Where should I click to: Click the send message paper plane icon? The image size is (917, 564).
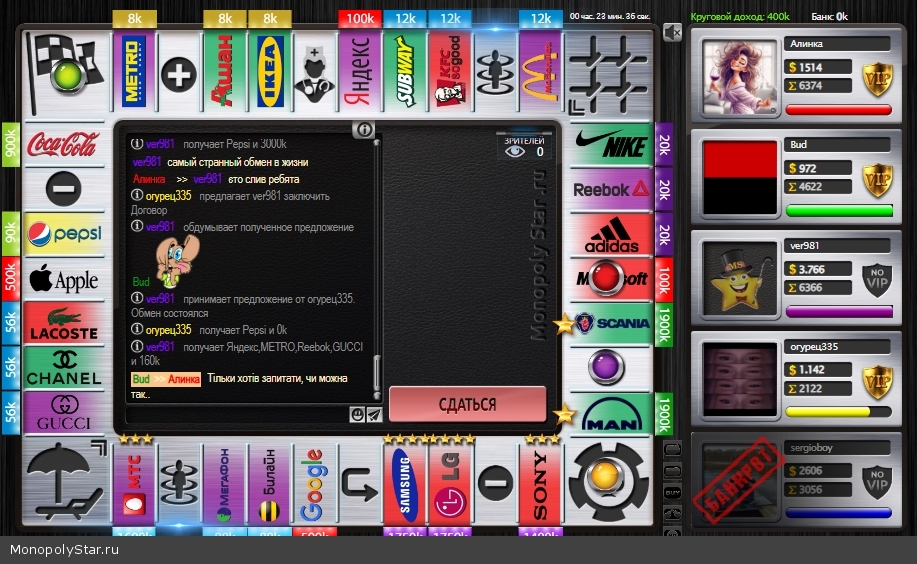point(374,414)
